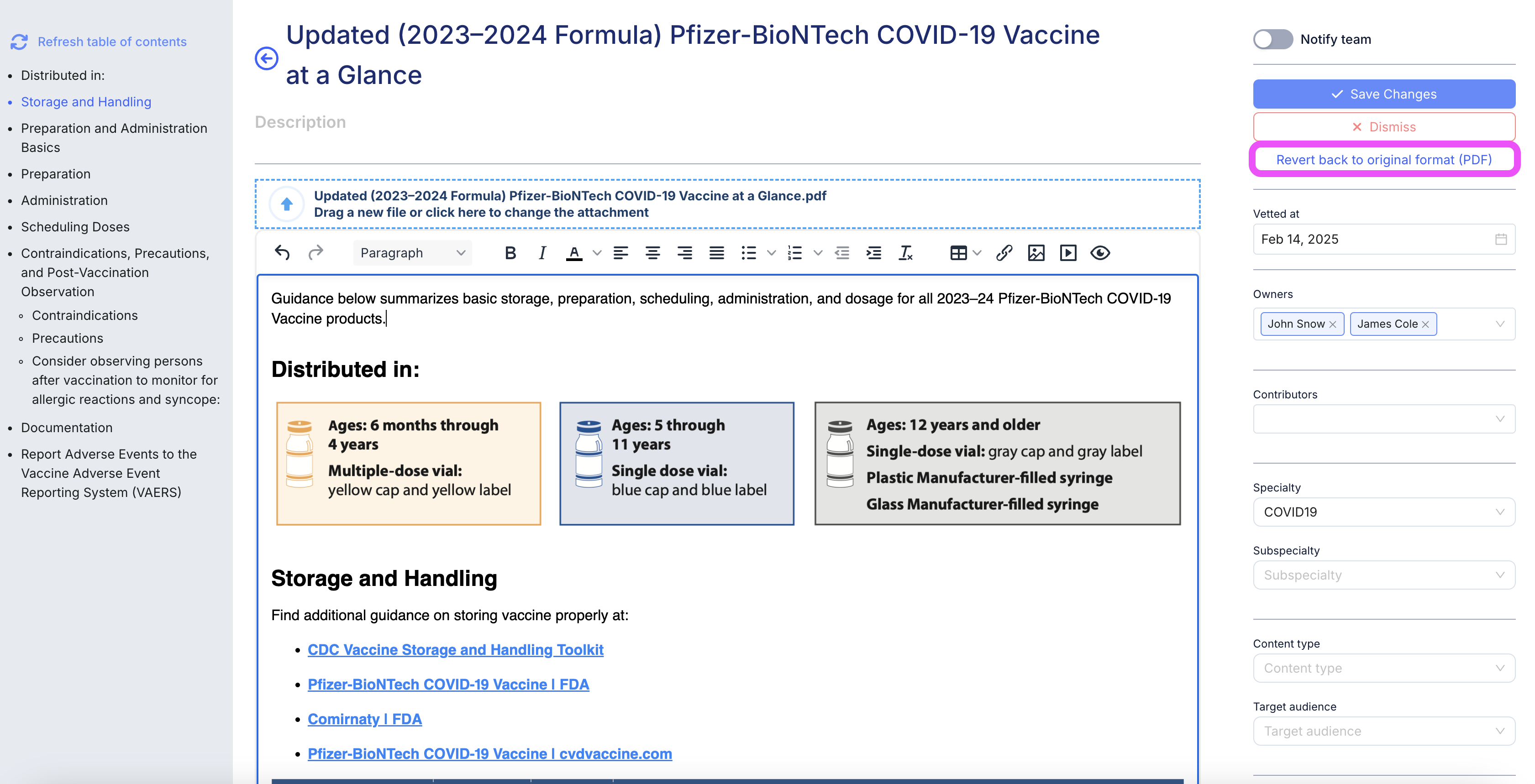The width and height of the screenshot is (1535, 784).
Task: Align text right
Action: pos(684,253)
